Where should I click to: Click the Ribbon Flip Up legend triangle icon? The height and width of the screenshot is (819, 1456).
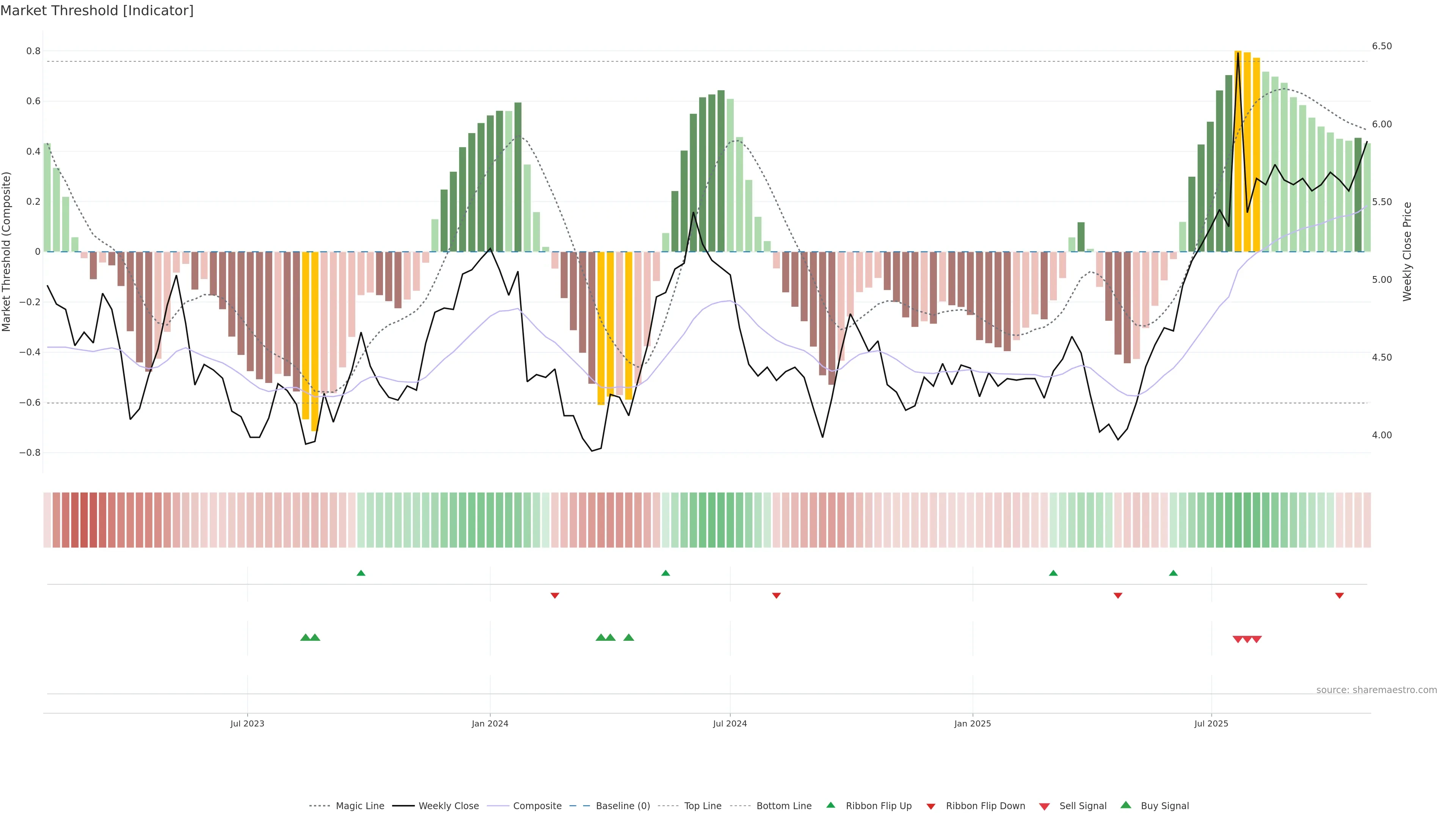[830, 805]
